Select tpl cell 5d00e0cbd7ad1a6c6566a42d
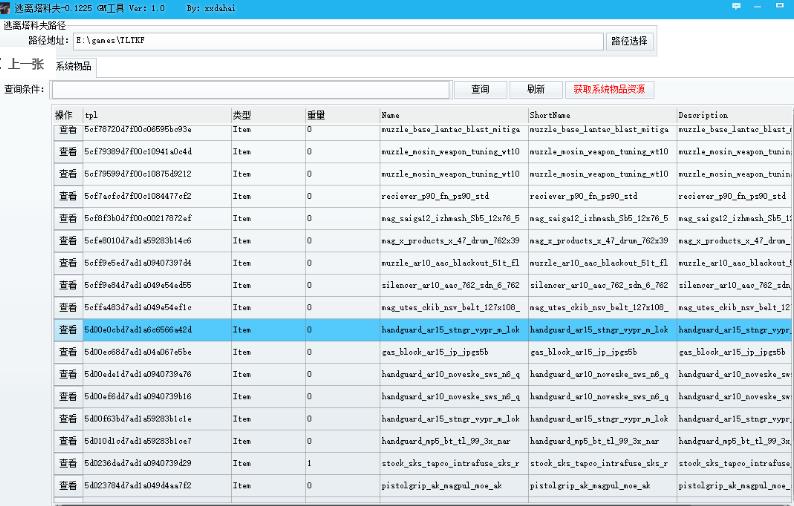Viewport: 794px width, 506px height. (x=157, y=330)
